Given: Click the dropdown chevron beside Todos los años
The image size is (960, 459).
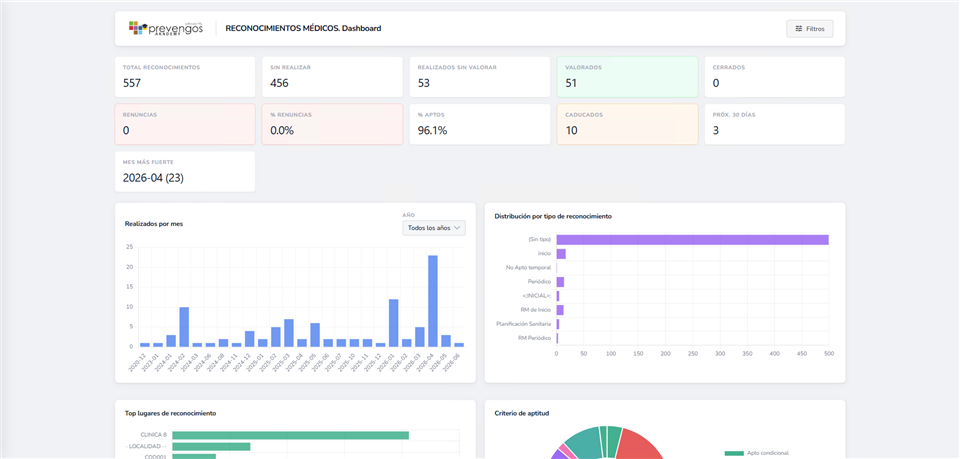Looking at the screenshot, I should click(457, 228).
